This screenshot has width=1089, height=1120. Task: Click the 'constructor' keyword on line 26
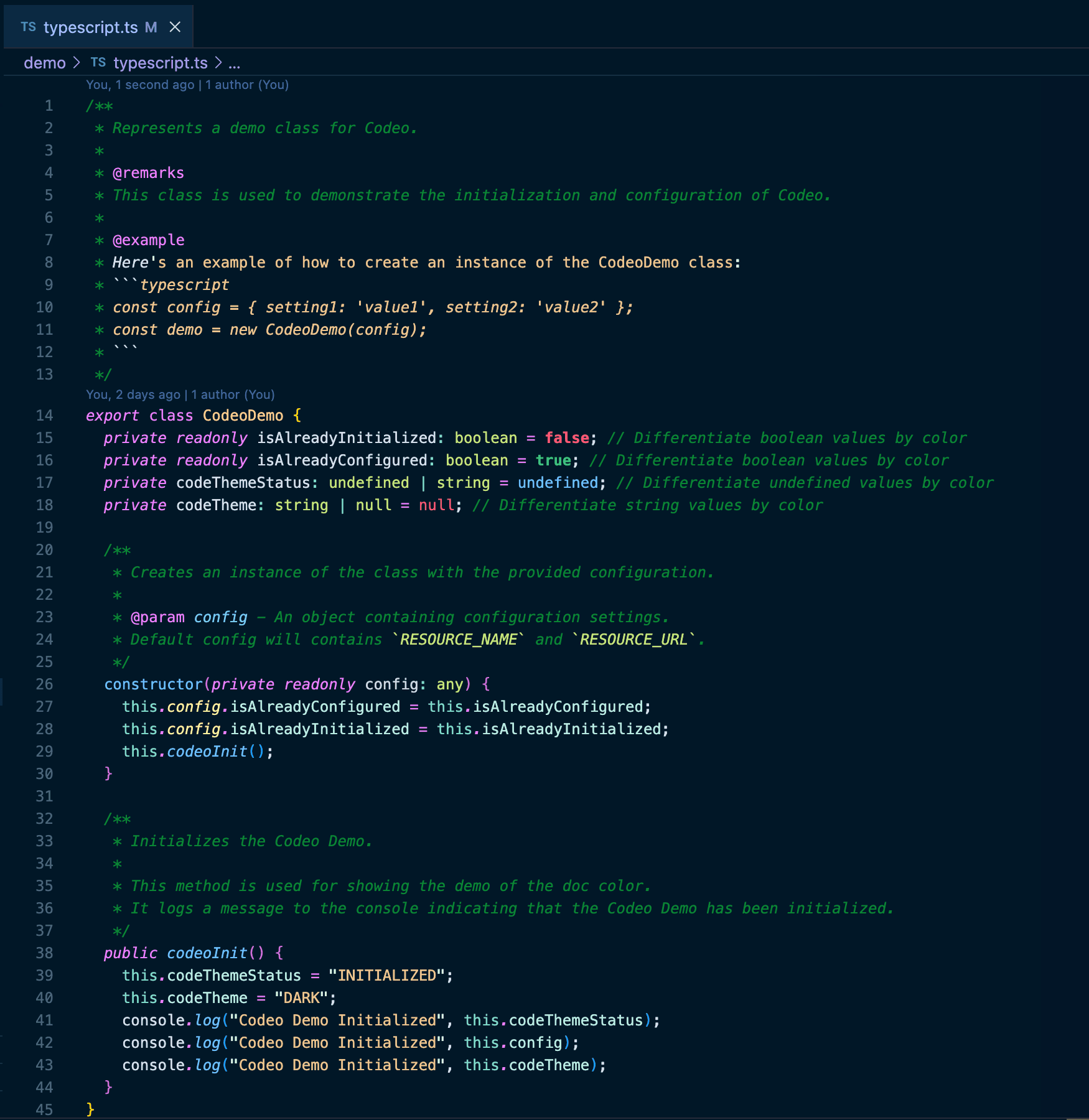(x=154, y=684)
